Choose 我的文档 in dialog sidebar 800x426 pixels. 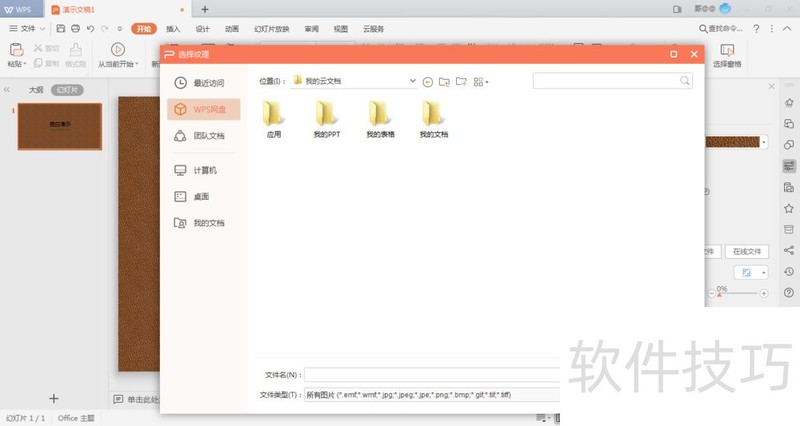204,223
